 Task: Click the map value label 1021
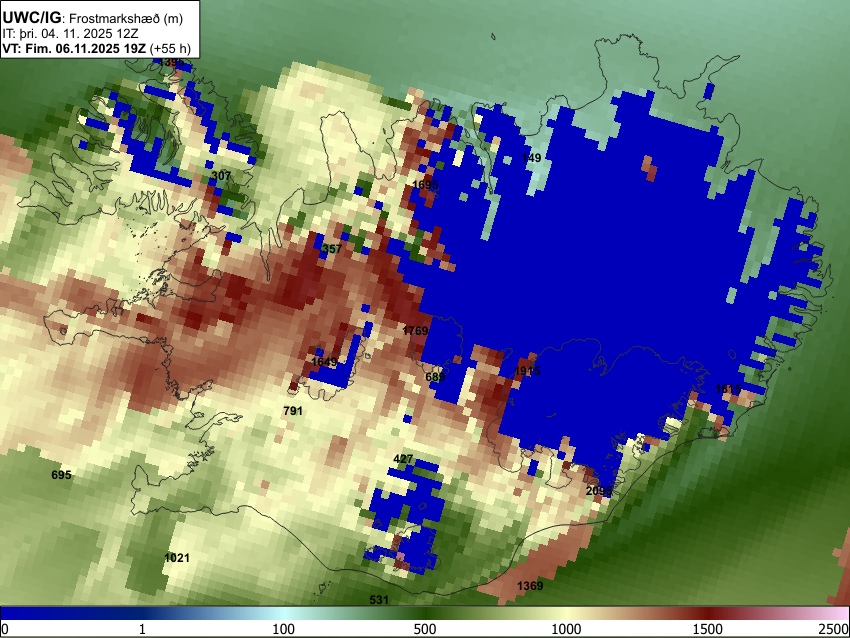click(177, 558)
